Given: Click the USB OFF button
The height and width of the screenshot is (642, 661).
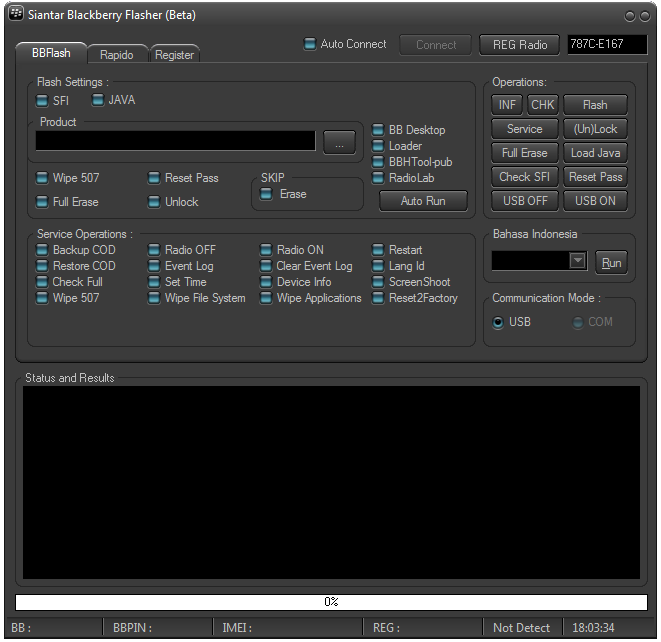Looking at the screenshot, I should 525,201.
